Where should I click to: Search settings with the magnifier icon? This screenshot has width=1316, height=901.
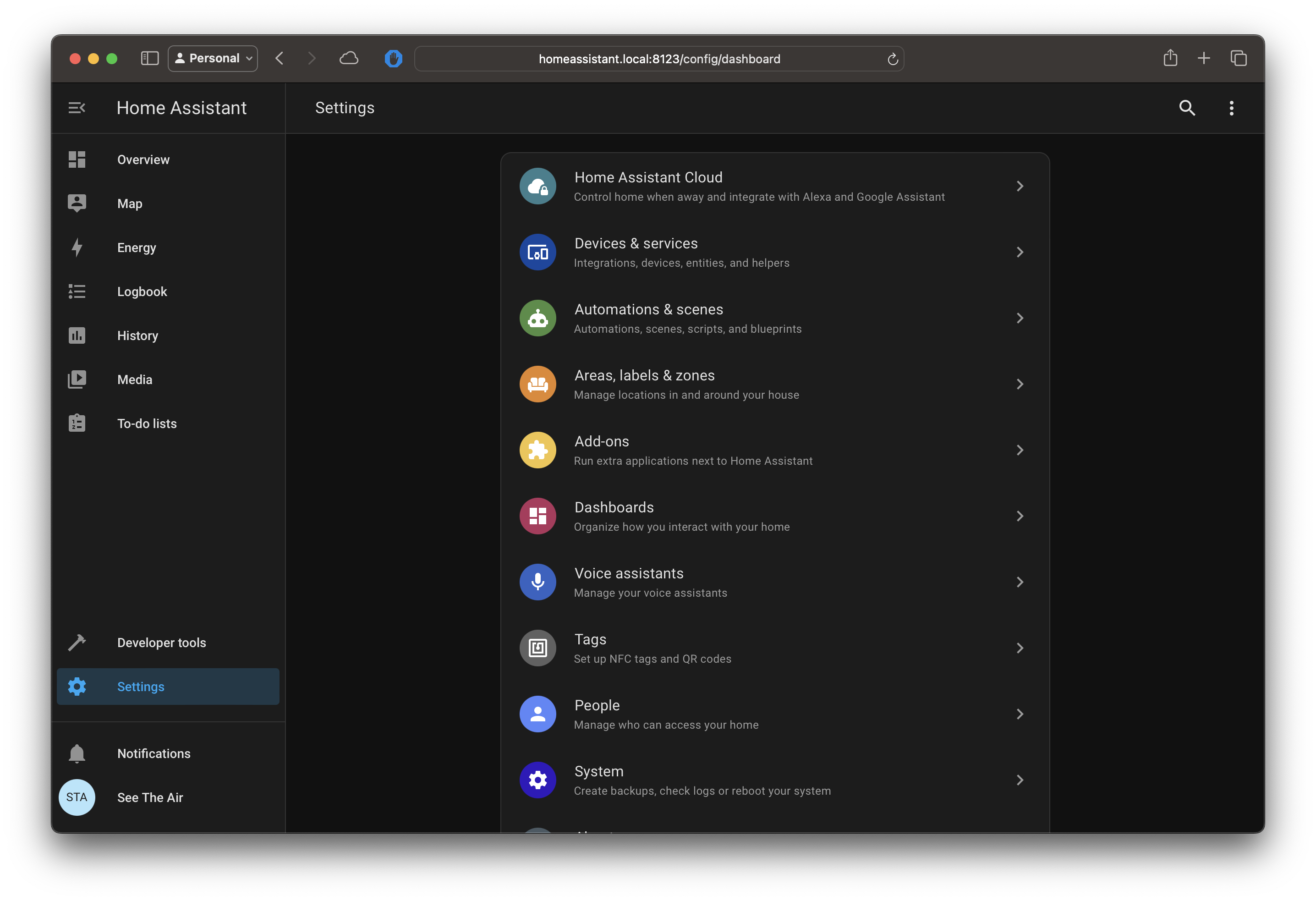[1187, 108]
